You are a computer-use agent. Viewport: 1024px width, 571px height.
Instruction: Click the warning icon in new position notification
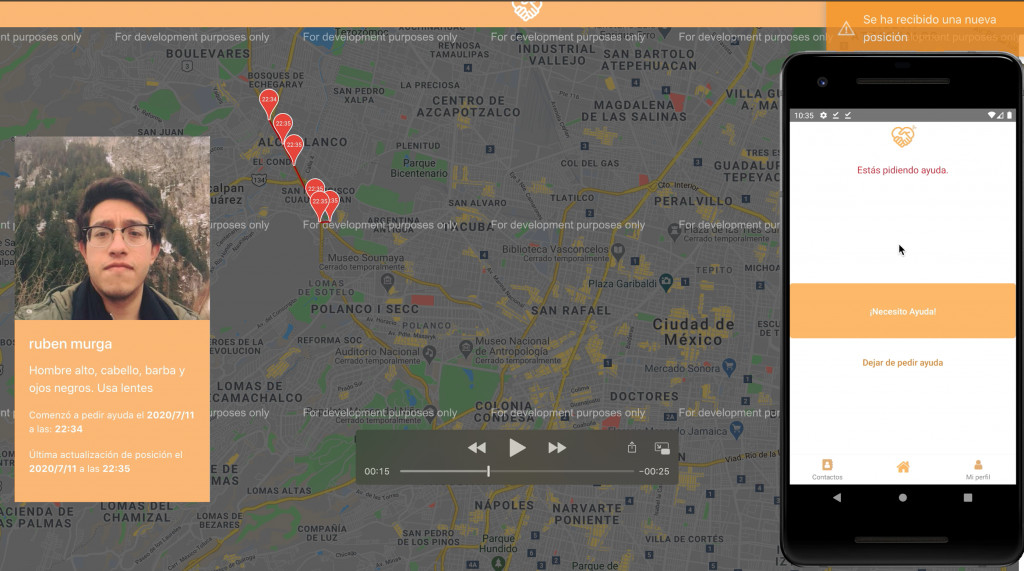846,29
